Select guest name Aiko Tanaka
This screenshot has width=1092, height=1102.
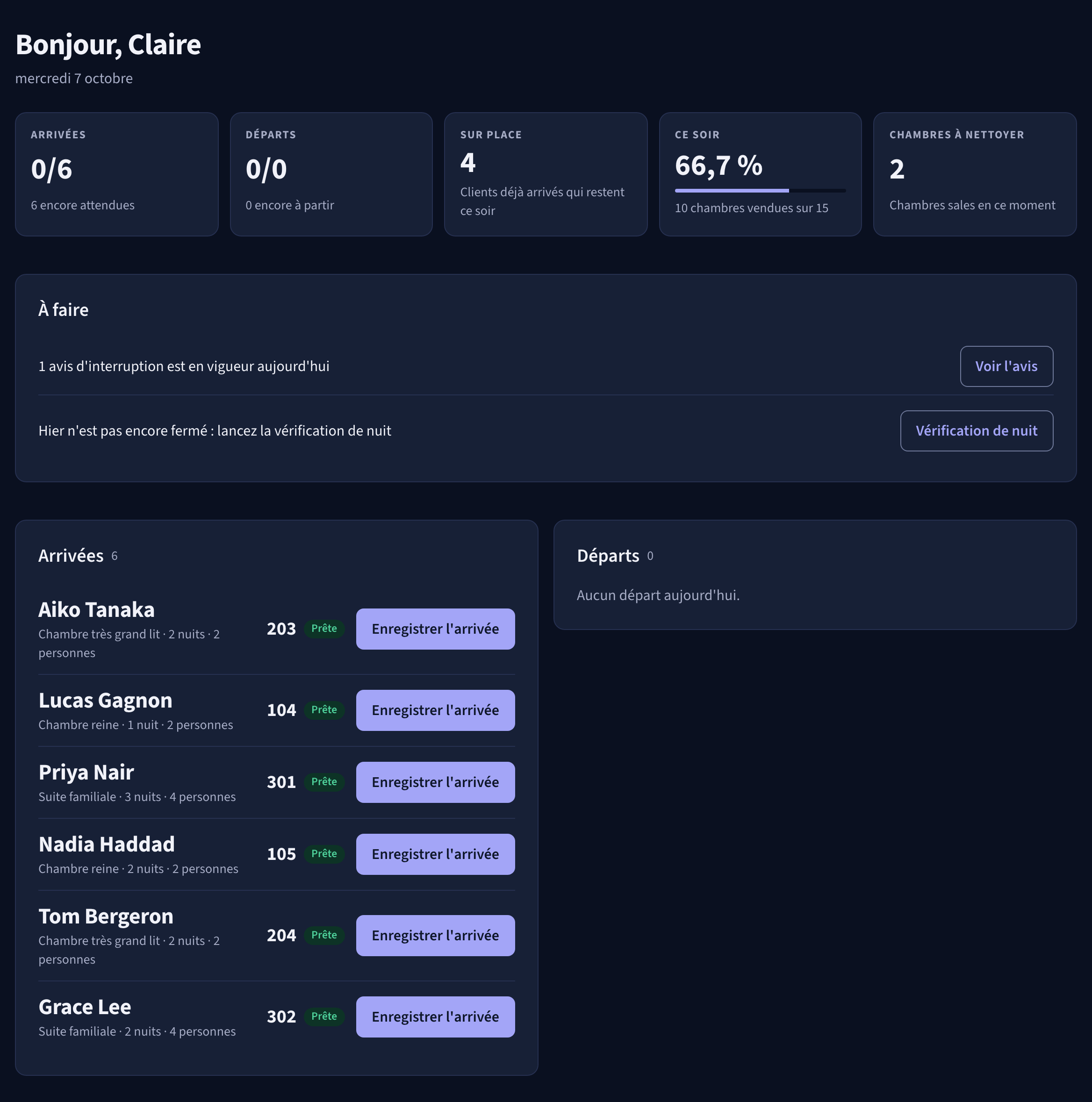click(x=96, y=610)
